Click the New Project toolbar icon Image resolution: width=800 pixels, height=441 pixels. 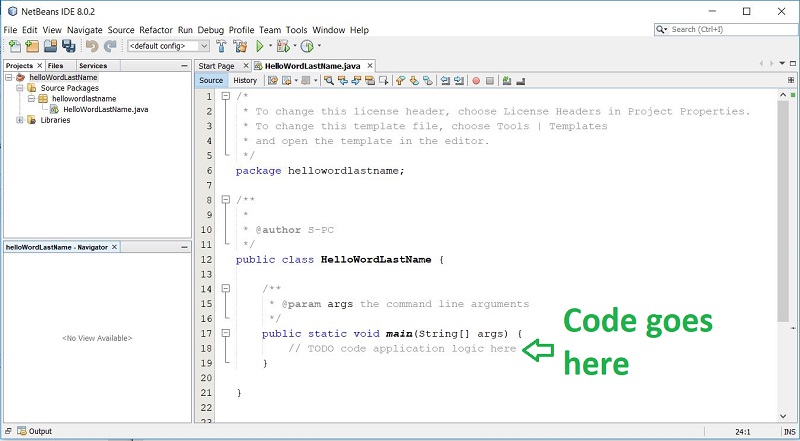coord(32,46)
